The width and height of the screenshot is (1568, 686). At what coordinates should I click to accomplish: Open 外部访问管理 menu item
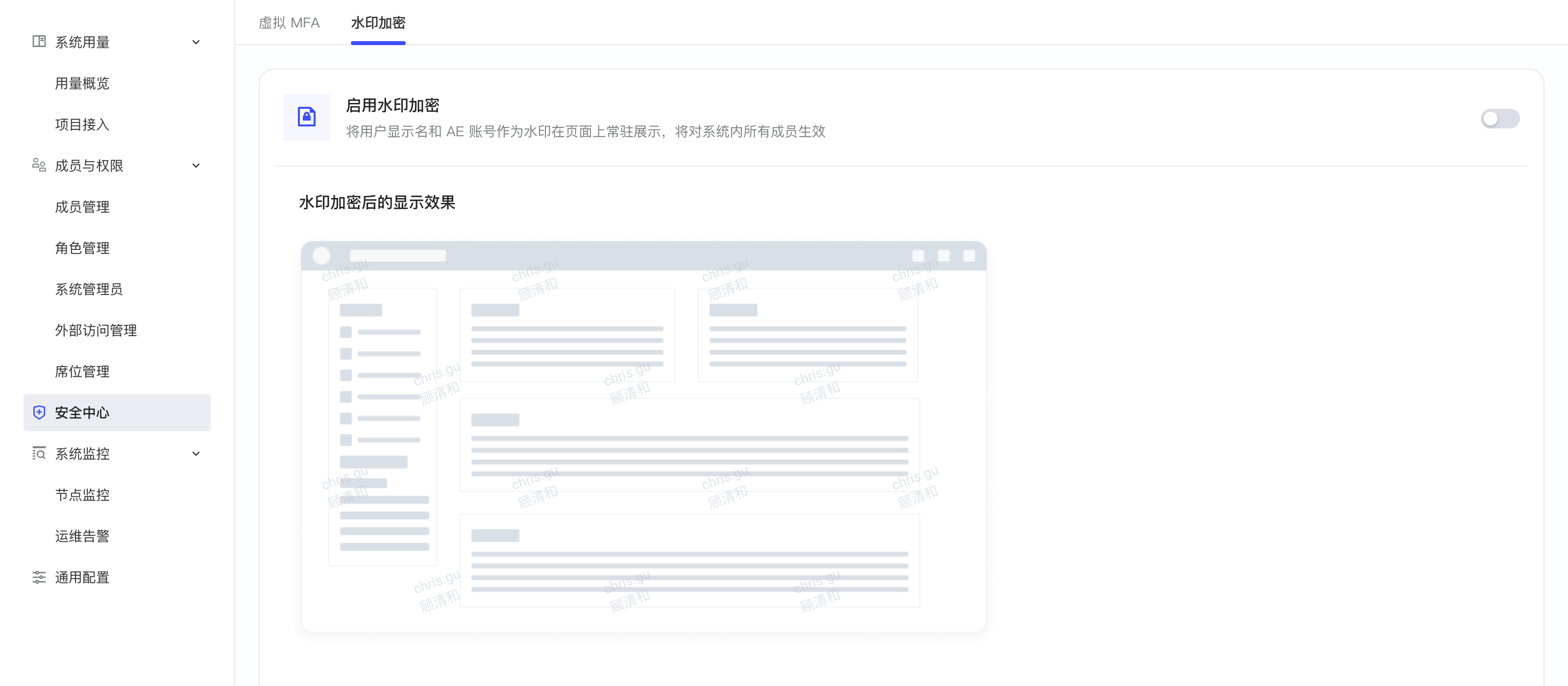pyautogui.click(x=96, y=330)
